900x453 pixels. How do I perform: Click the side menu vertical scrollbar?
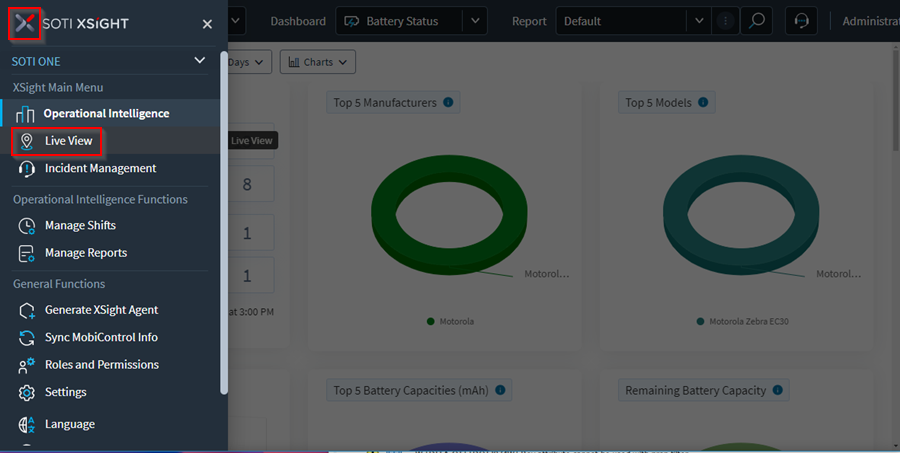[x=224, y=223]
